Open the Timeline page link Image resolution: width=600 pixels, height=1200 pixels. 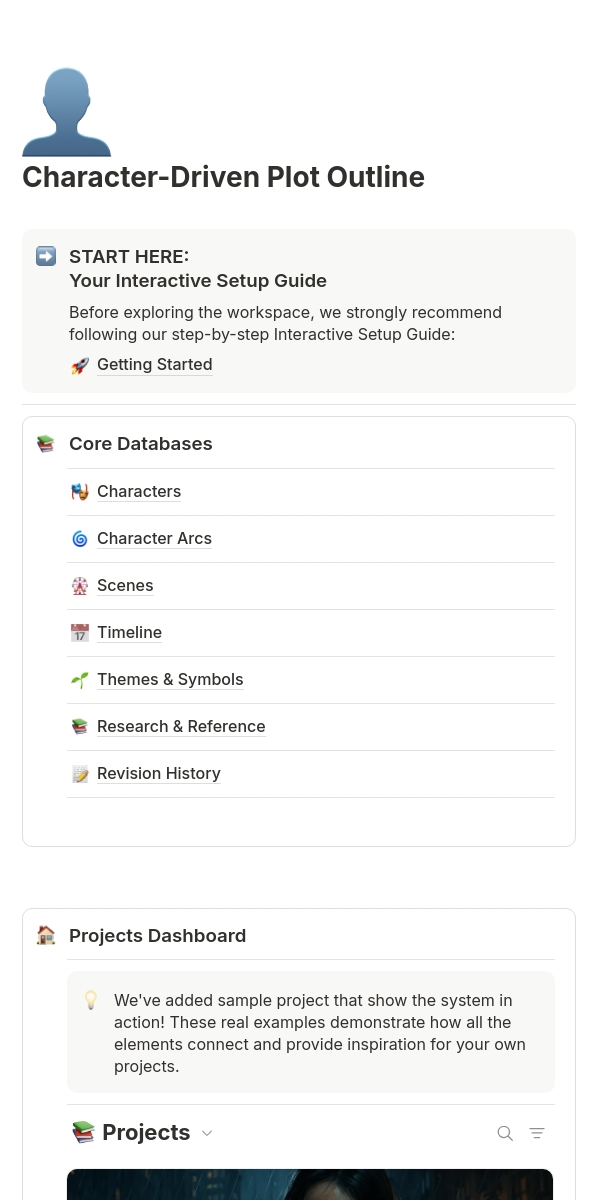coord(129,633)
